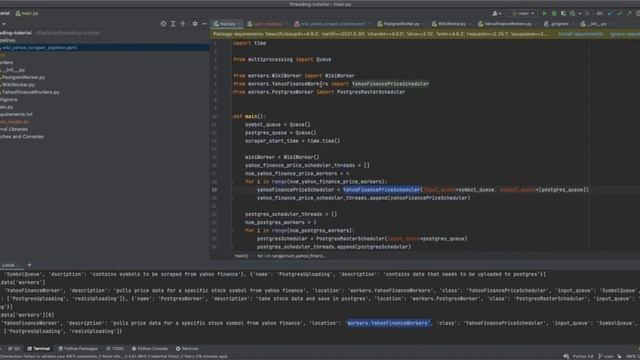Viewport: 640px width, 360px height.
Task: Open the Python Packages tool window
Action: pyautogui.click(x=78, y=349)
